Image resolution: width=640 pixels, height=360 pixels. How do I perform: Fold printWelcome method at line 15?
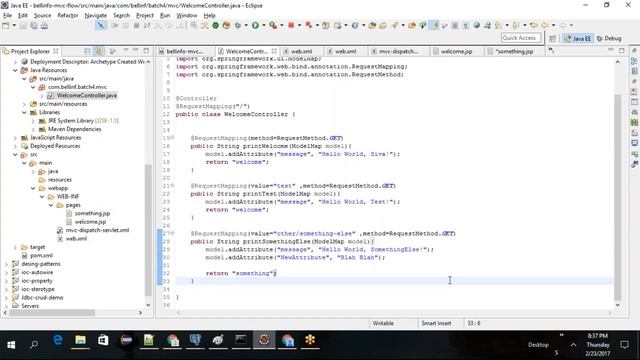[173, 138]
